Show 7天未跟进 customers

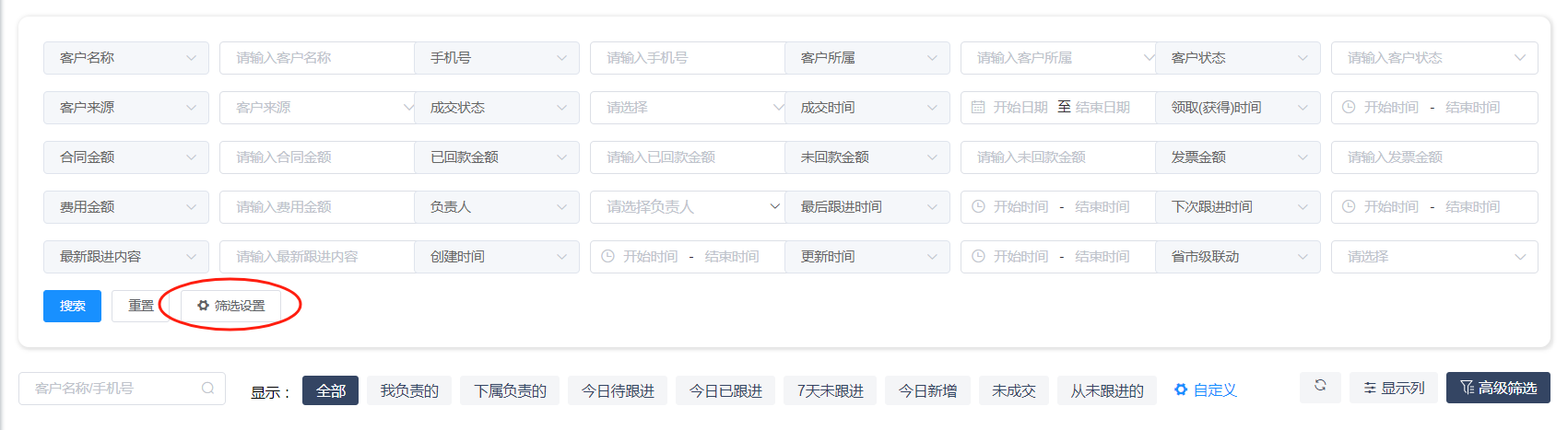[830, 390]
